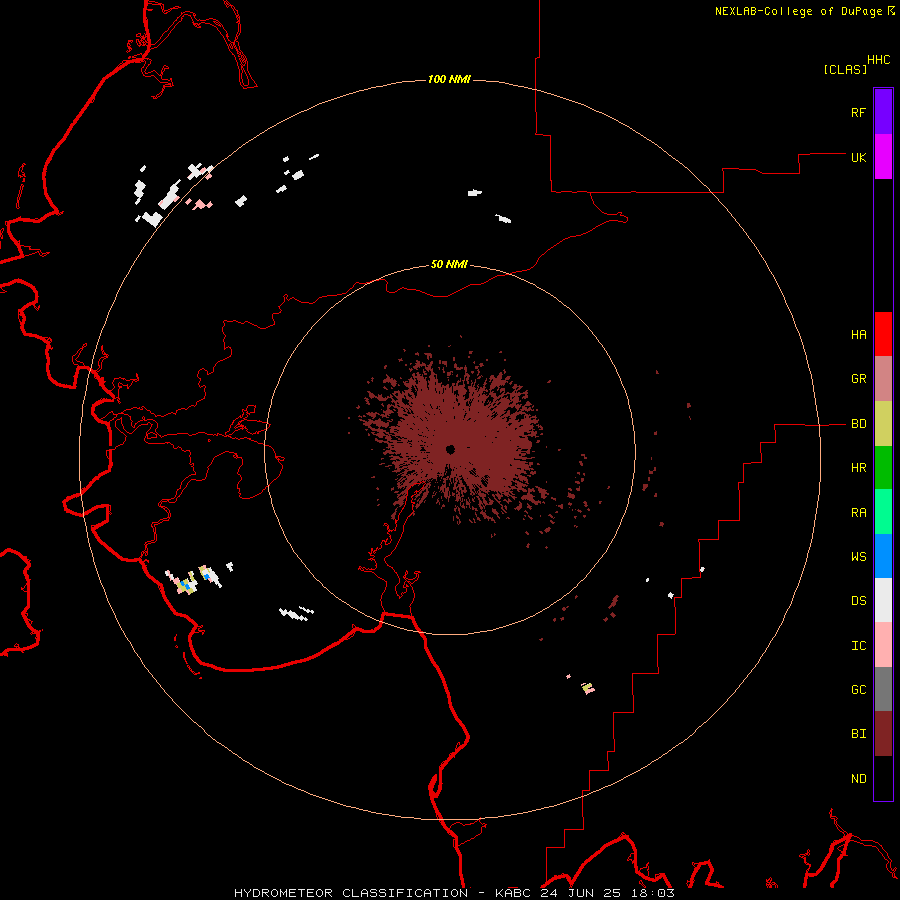Click the BI legend label
This screenshot has width=900, height=900.
coord(858,734)
